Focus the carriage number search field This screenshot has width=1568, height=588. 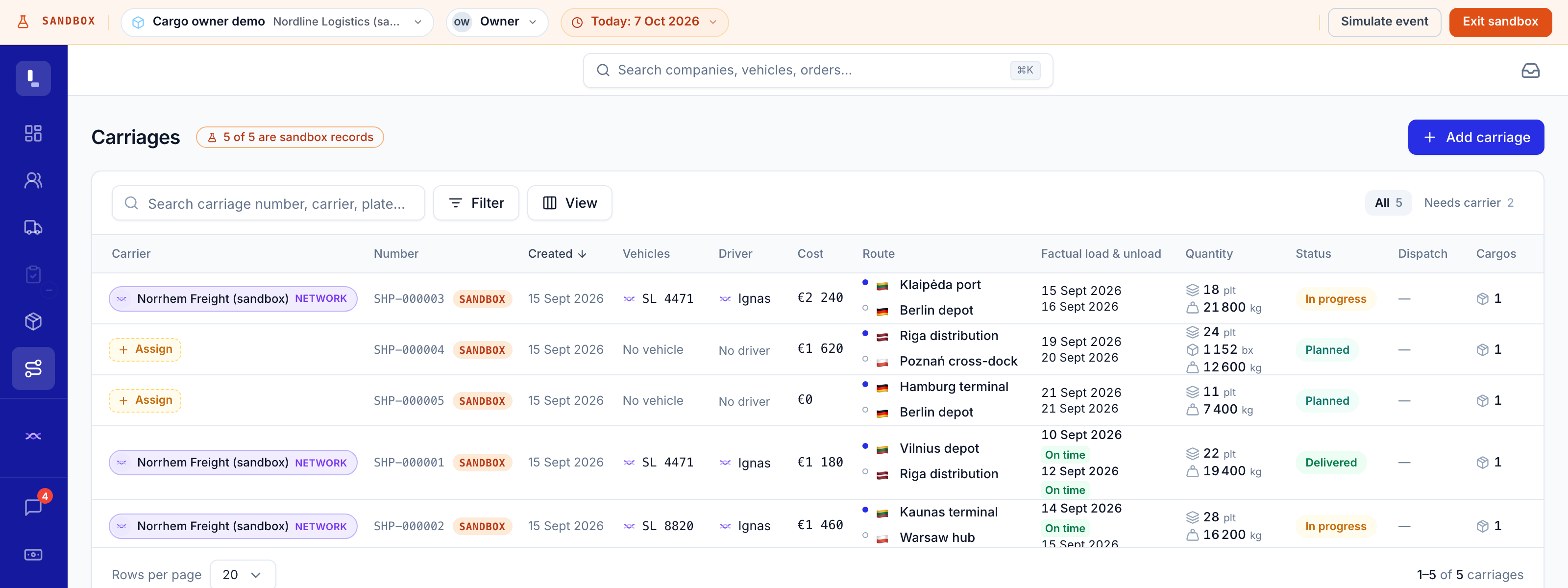pyautogui.click(x=269, y=203)
